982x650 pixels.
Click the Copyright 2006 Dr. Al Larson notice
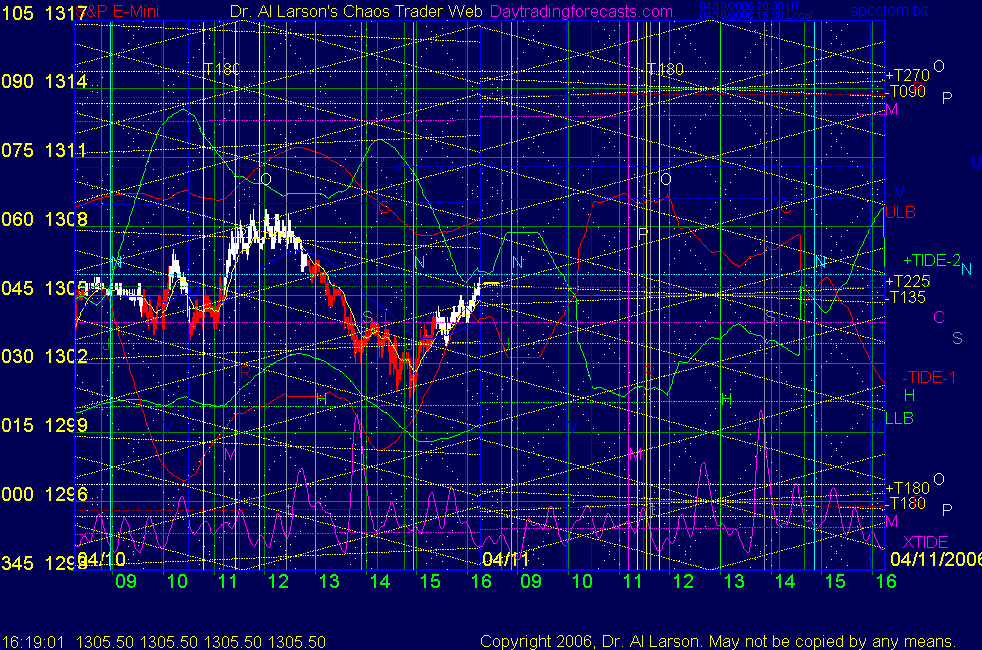(x=718, y=641)
